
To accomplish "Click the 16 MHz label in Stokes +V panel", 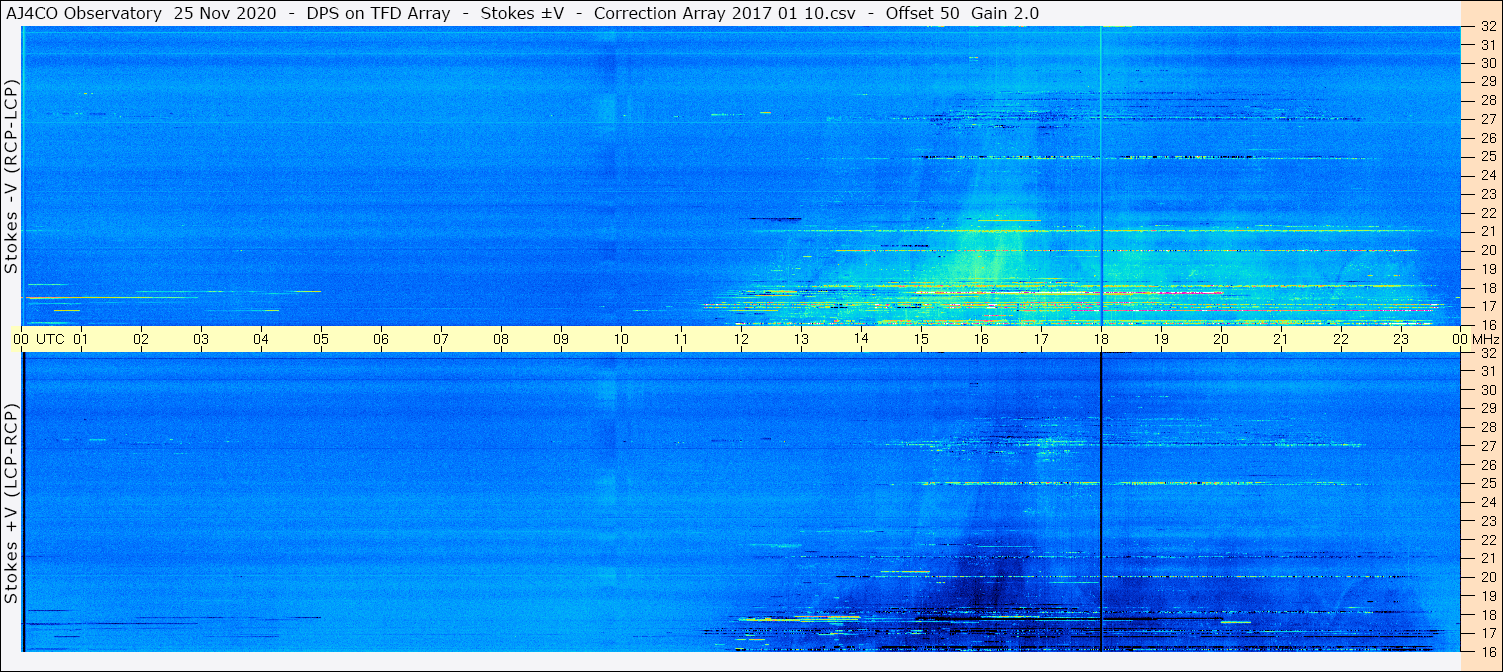I will (x=1487, y=651).
